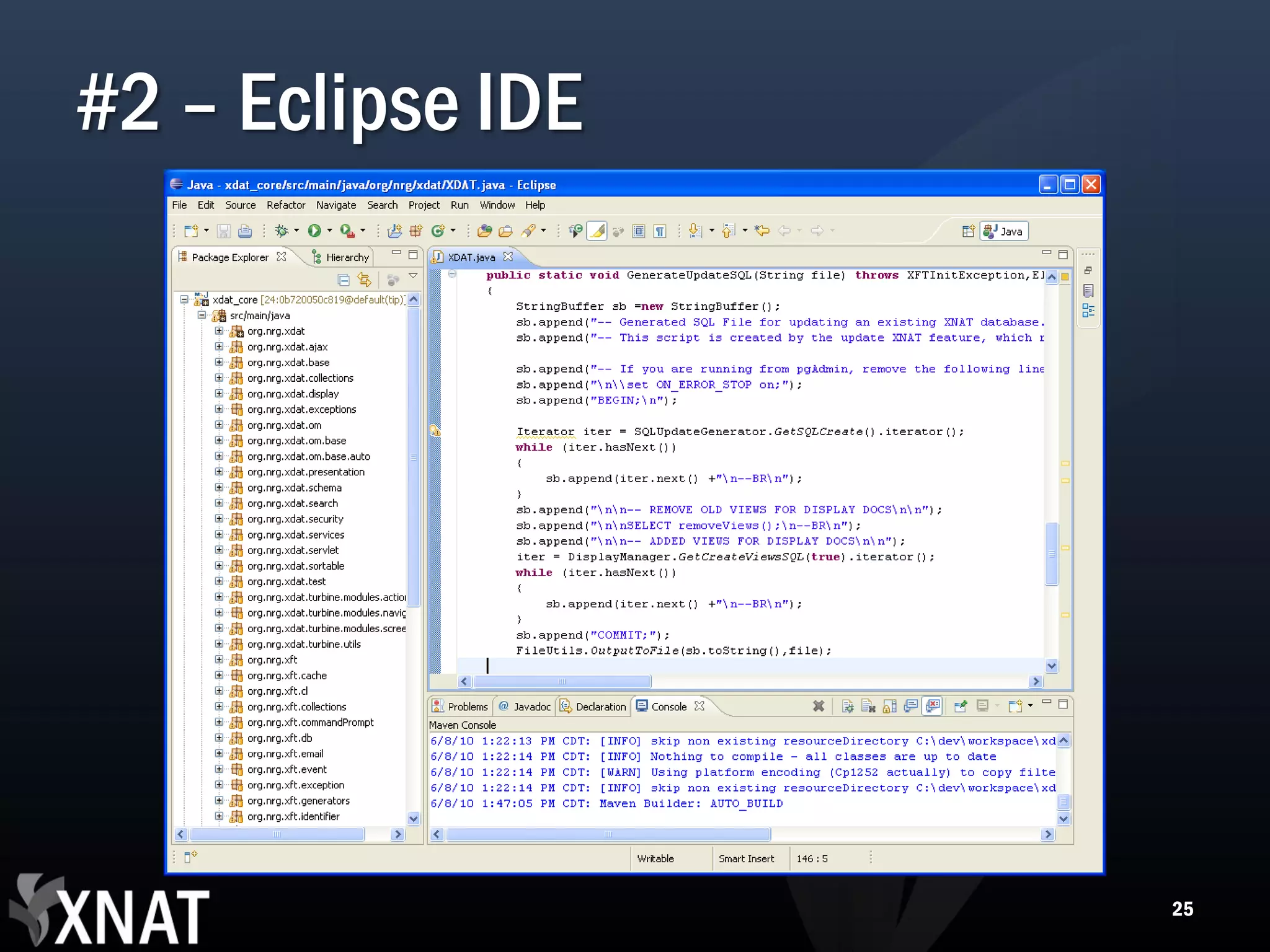
Task: Switch to the Javadoc tab
Action: point(525,707)
